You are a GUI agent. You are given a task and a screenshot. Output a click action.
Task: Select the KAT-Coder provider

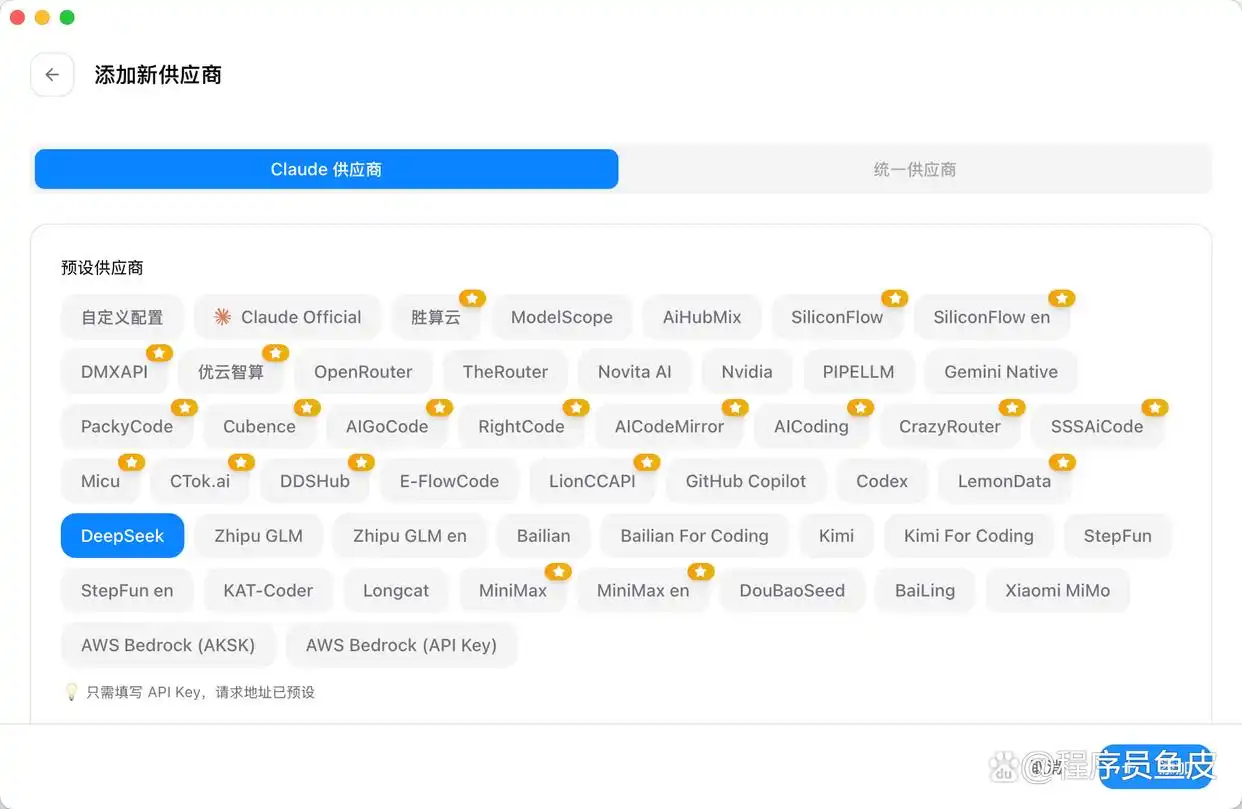268,590
